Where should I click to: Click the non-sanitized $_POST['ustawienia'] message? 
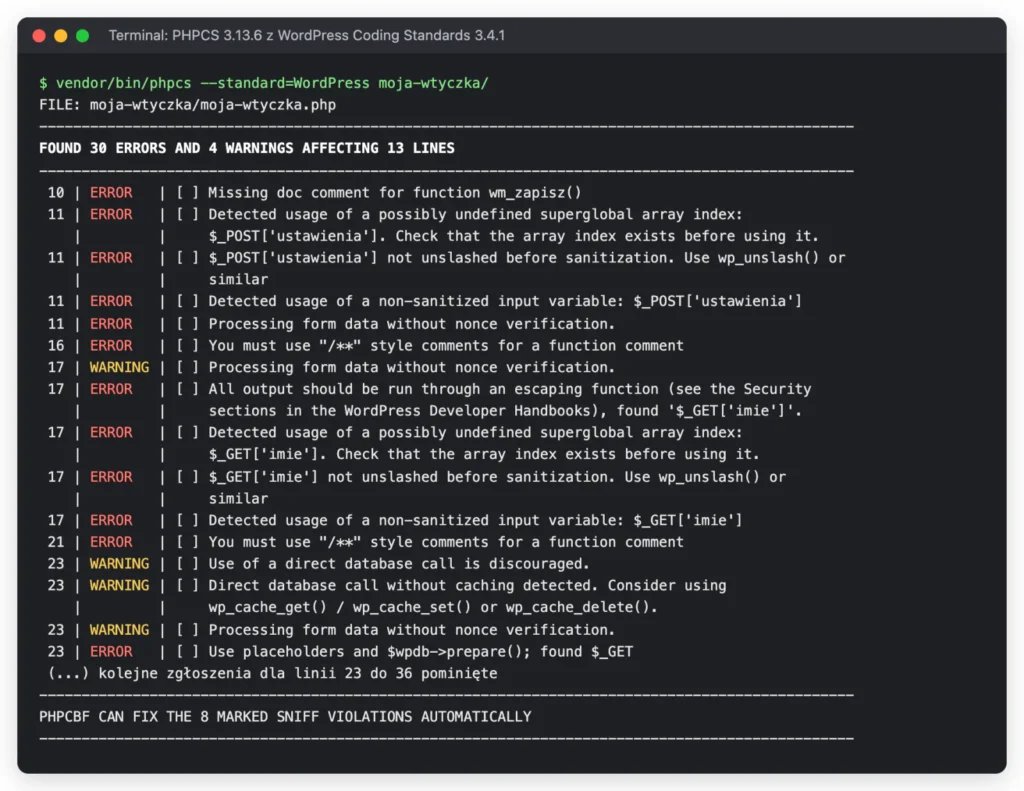505,301
